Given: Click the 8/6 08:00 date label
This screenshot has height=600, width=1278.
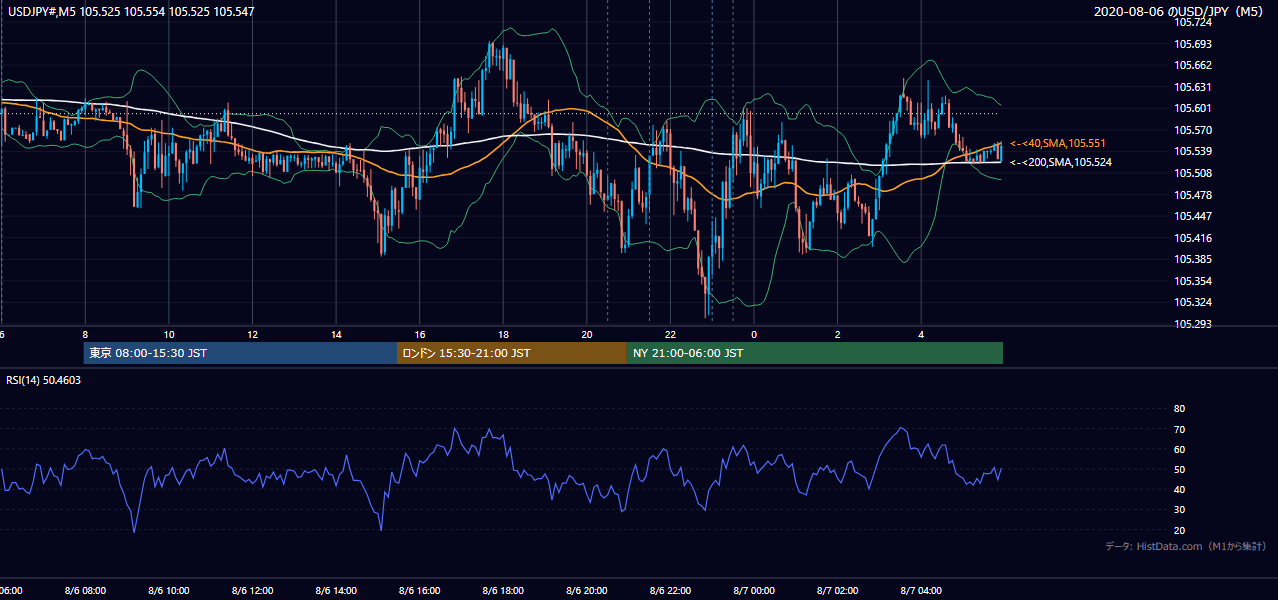Looking at the screenshot, I should point(85,591).
